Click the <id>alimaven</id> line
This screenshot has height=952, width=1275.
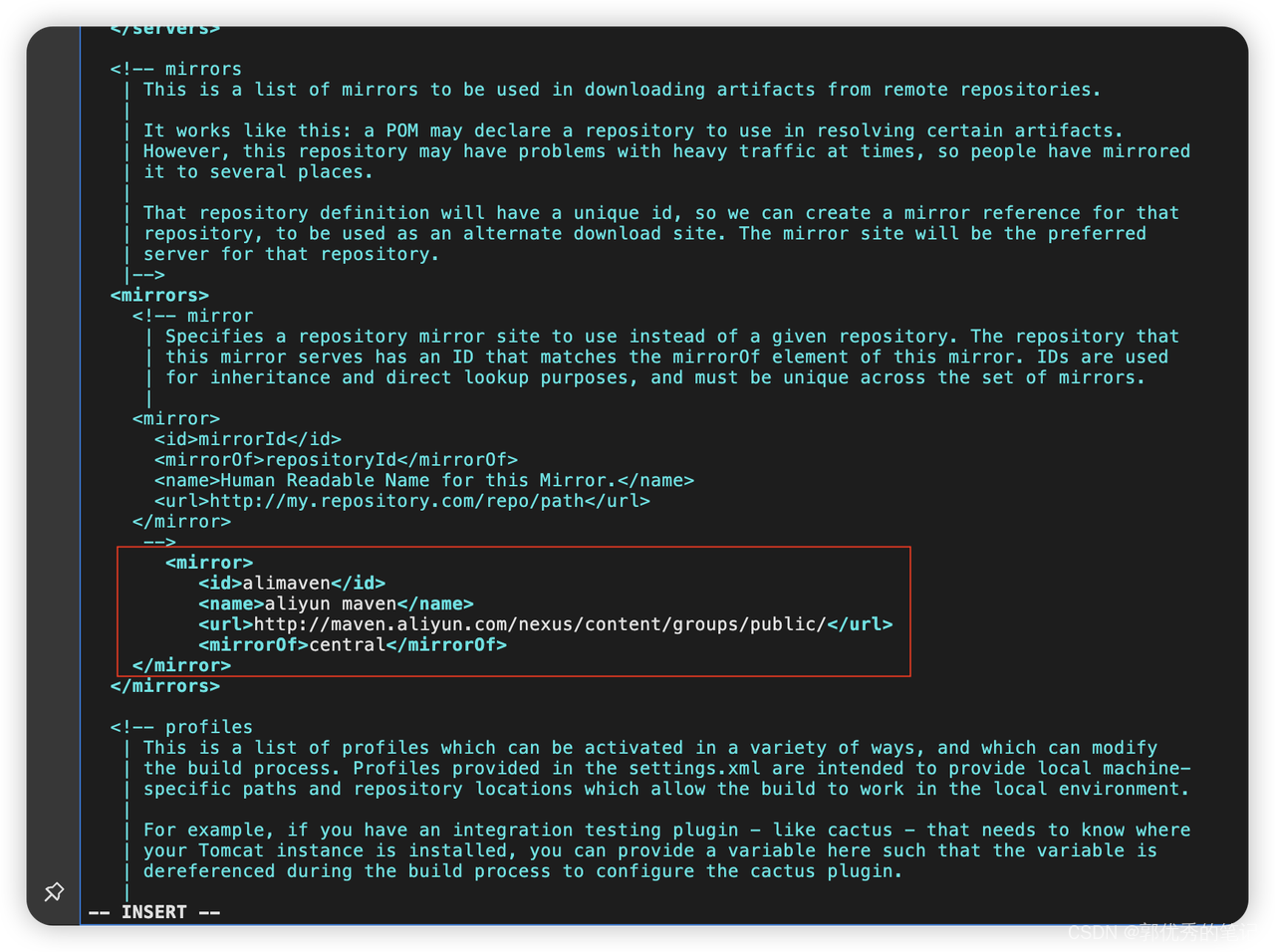click(292, 584)
